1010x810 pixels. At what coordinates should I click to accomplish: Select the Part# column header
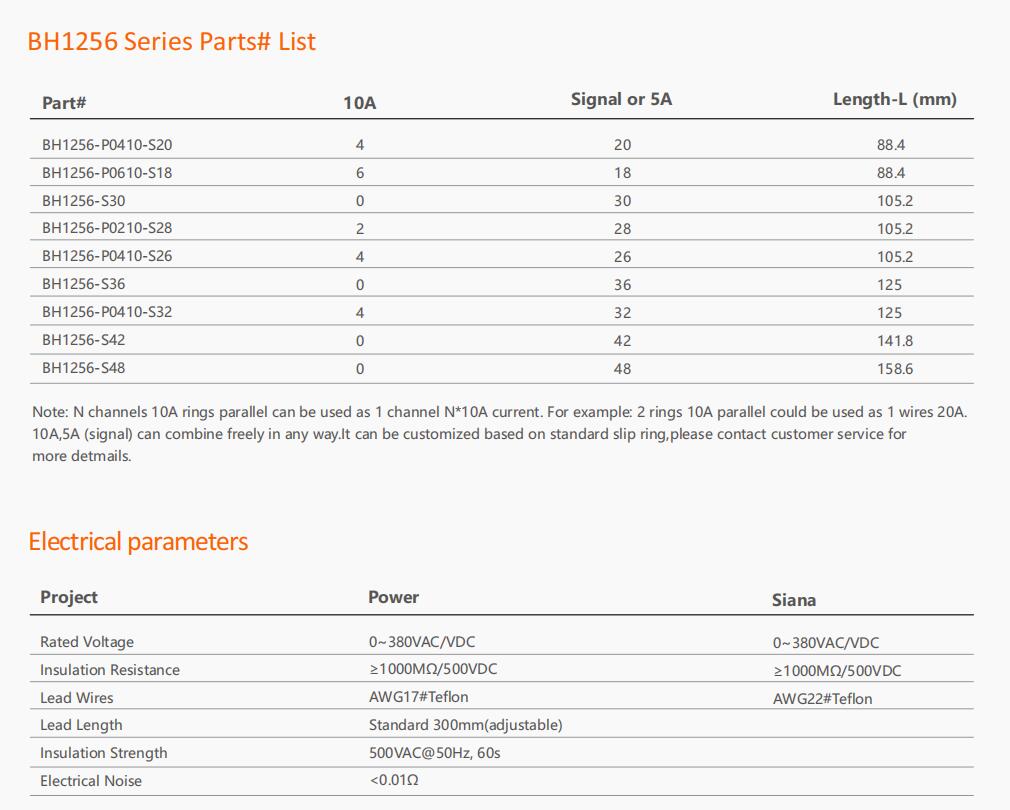(64, 103)
